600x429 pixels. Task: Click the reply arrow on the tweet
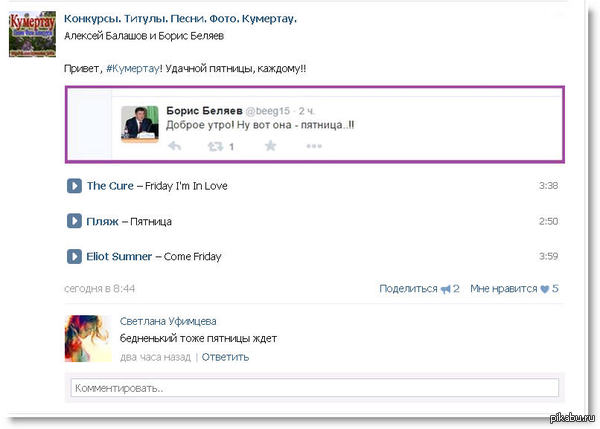pyautogui.click(x=174, y=146)
